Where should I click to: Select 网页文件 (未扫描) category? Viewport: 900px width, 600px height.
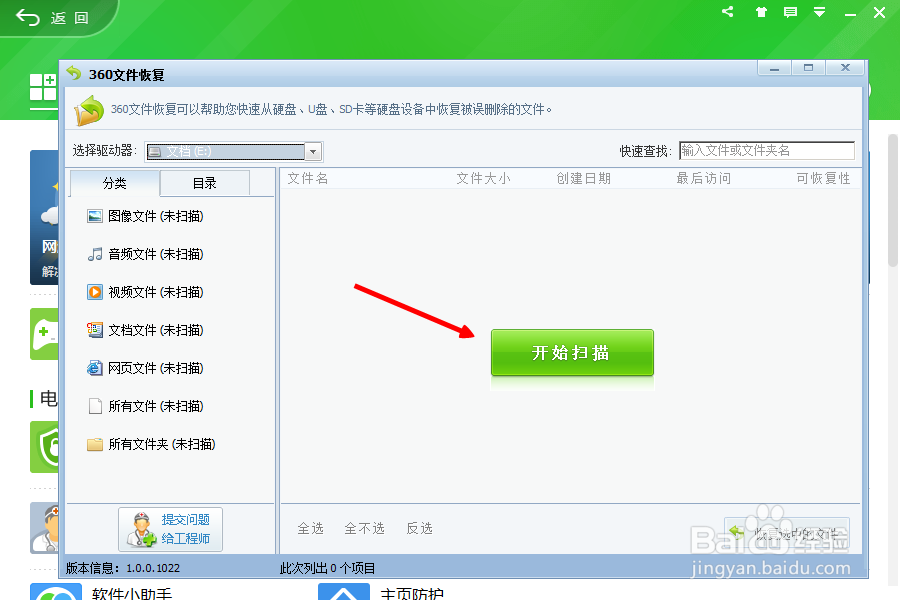(x=145, y=368)
